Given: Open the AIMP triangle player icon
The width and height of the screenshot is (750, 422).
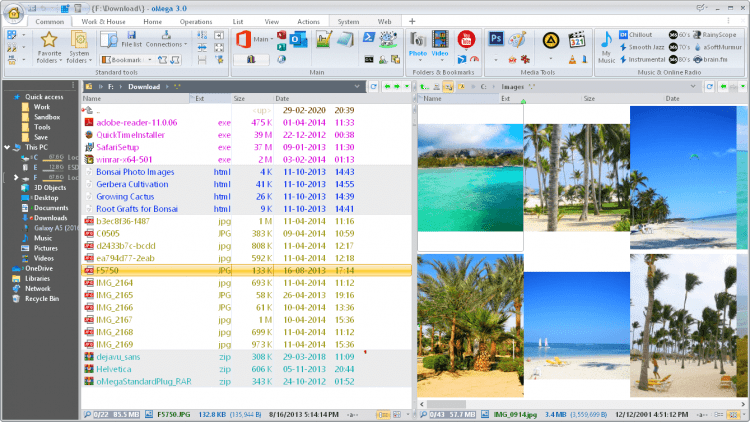Looking at the screenshot, I should click(551, 39).
